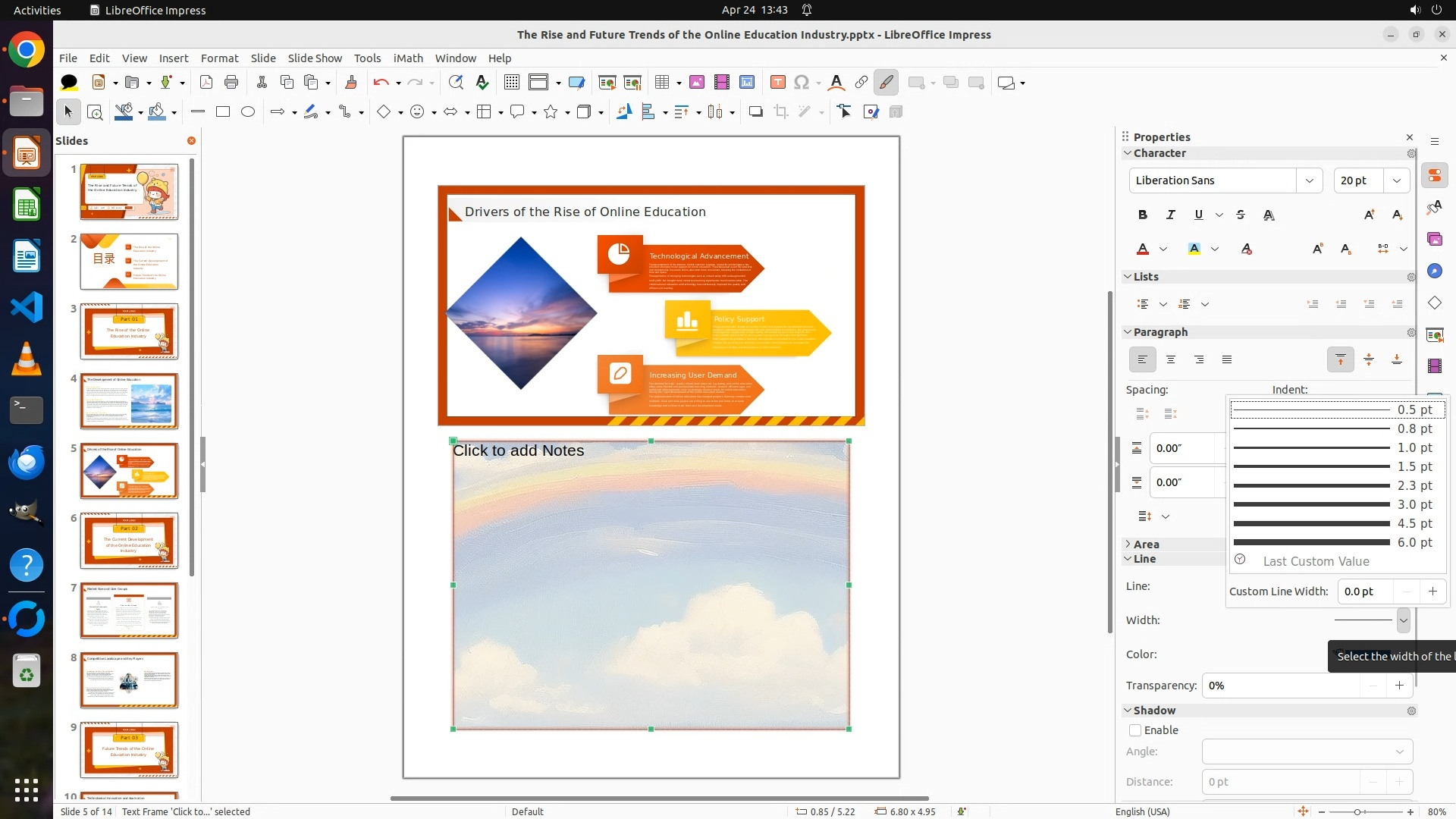Enable the Shadow checkbox

(1135, 730)
